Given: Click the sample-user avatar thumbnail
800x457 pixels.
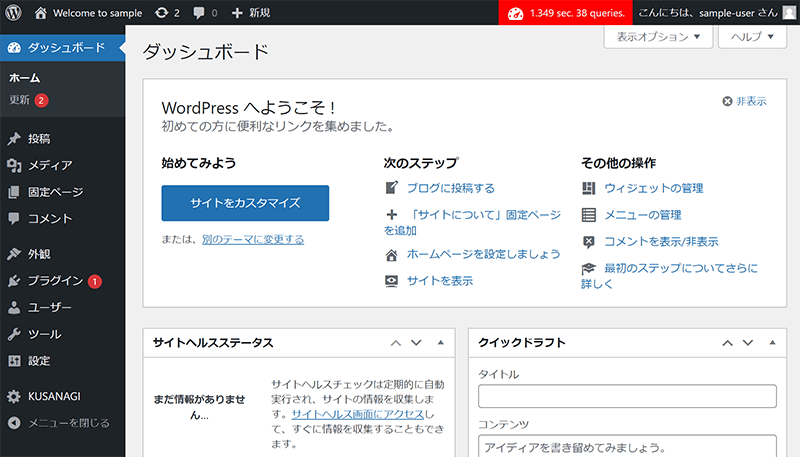Looking at the screenshot, I should (x=790, y=14).
